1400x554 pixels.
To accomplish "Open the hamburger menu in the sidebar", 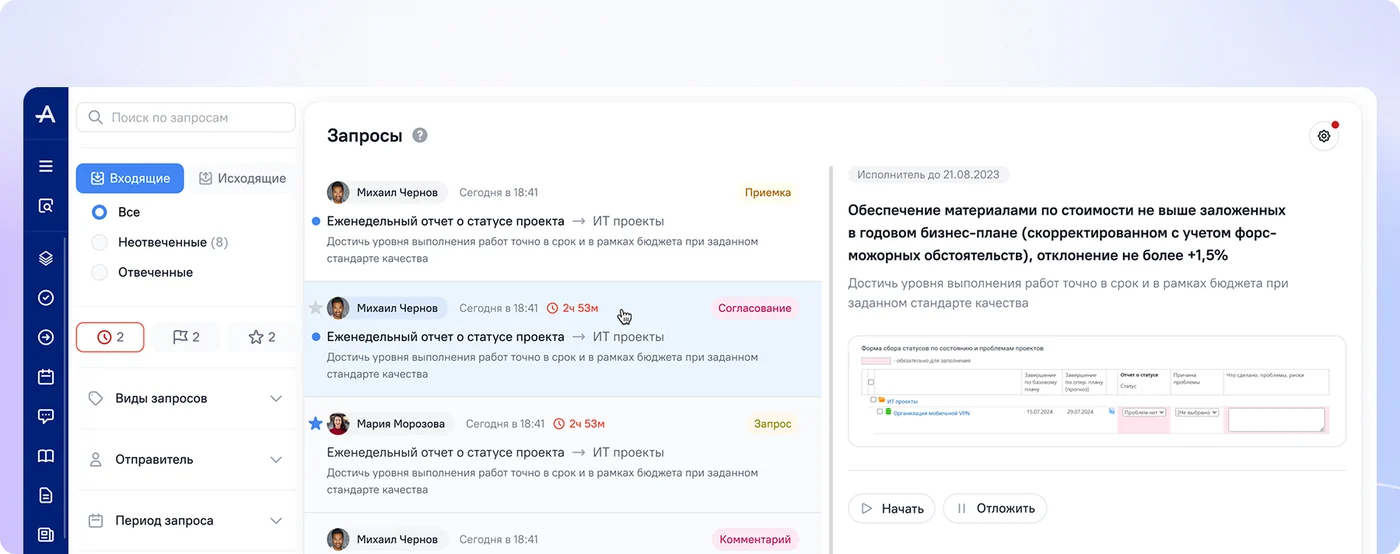I will pyautogui.click(x=45, y=166).
